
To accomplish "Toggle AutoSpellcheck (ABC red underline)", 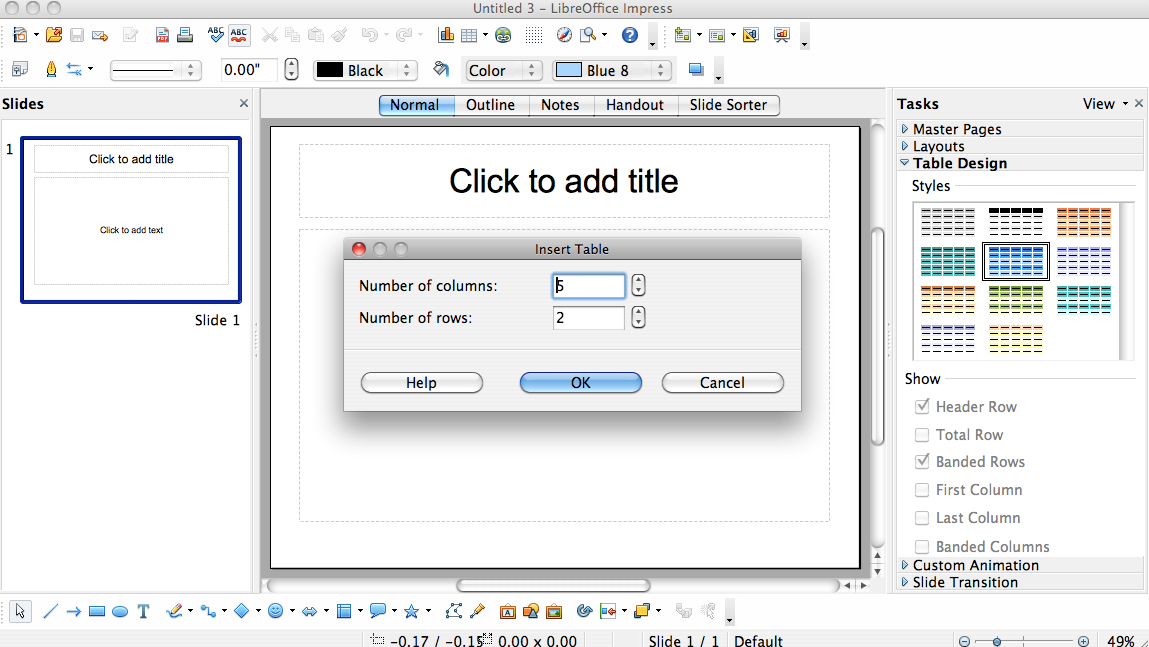I will (x=239, y=34).
